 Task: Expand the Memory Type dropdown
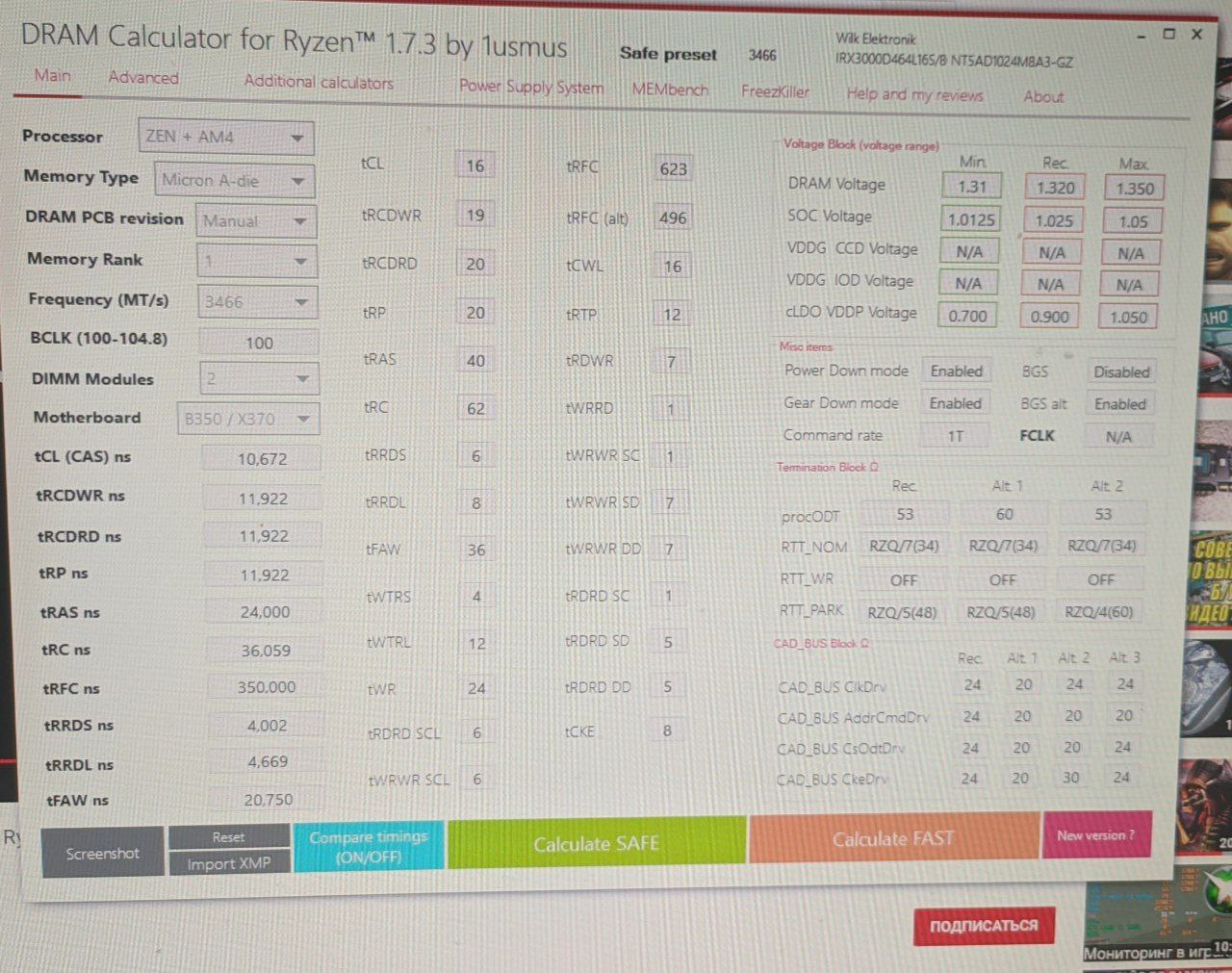234,180
